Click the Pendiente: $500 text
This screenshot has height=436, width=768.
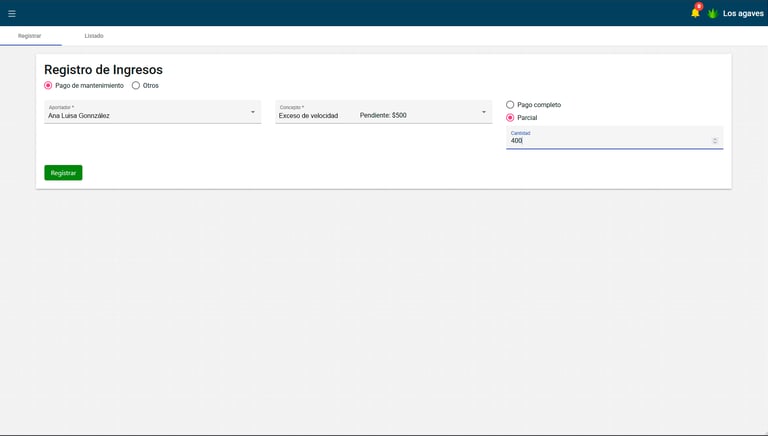pos(383,115)
